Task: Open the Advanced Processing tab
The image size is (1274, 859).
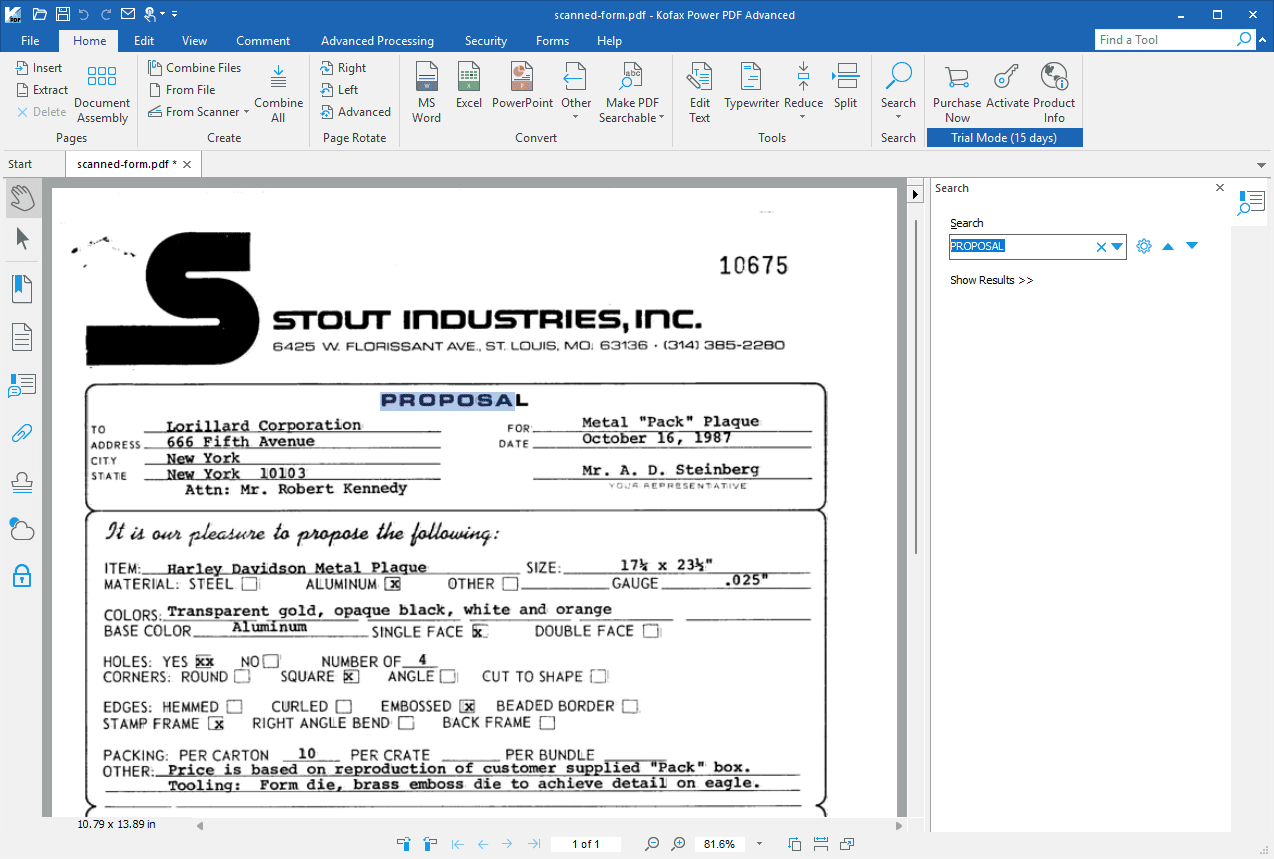Action: click(x=377, y=41)
